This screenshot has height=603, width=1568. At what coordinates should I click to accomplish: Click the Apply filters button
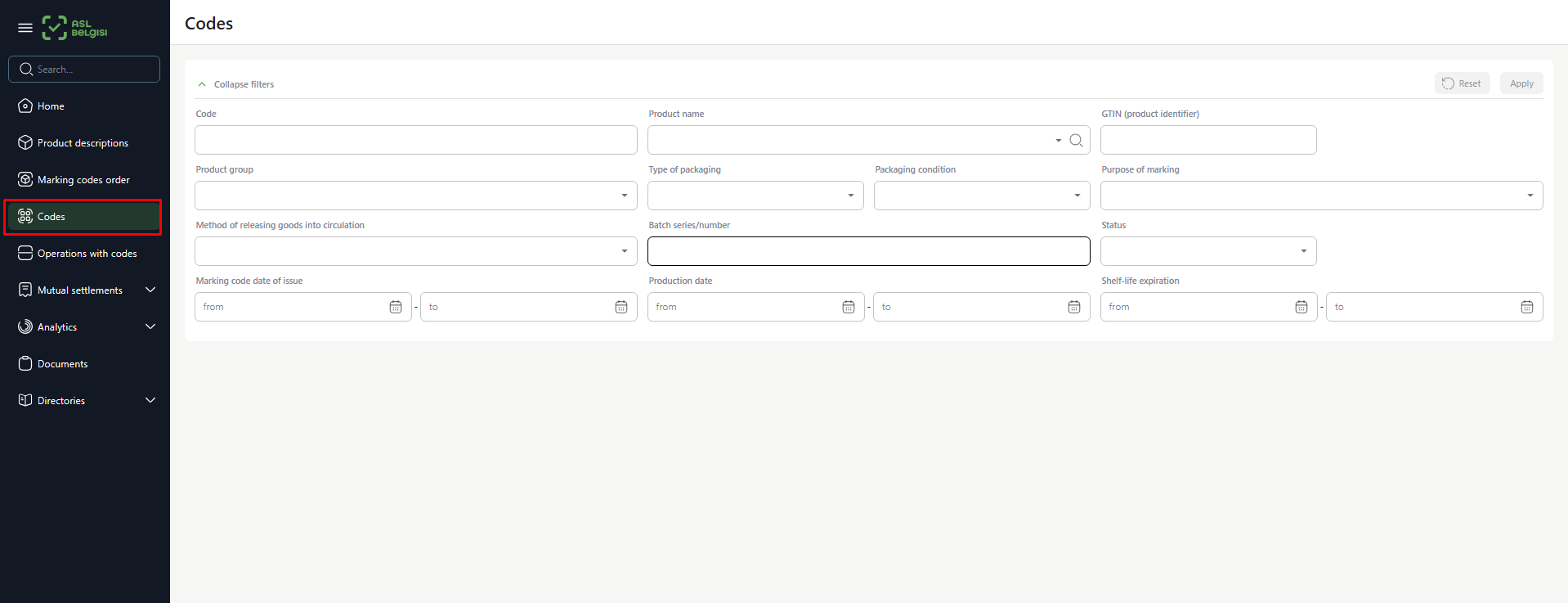click(1521, 83)
